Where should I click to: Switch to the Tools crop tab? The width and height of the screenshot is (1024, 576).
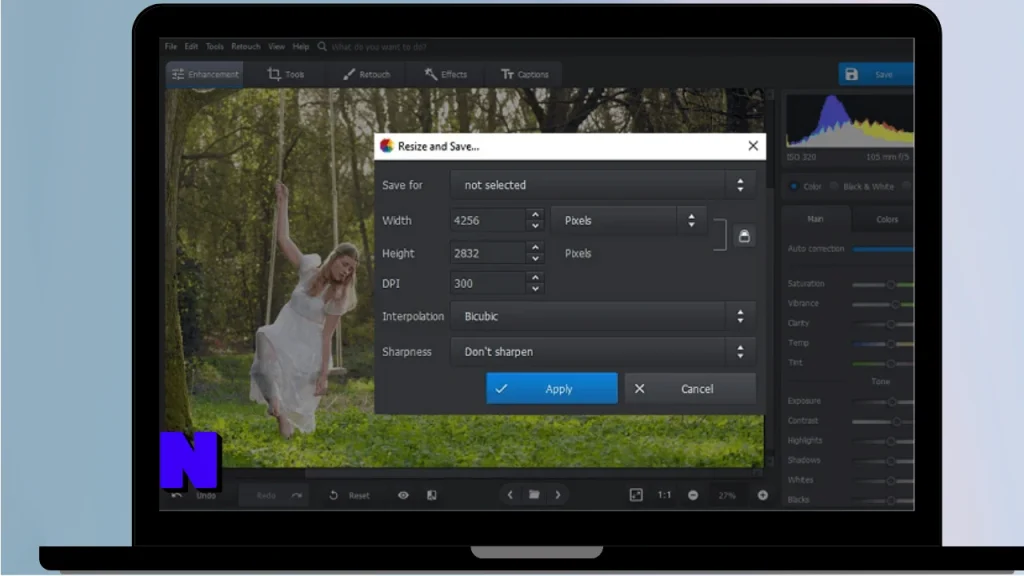coord(286,74)
